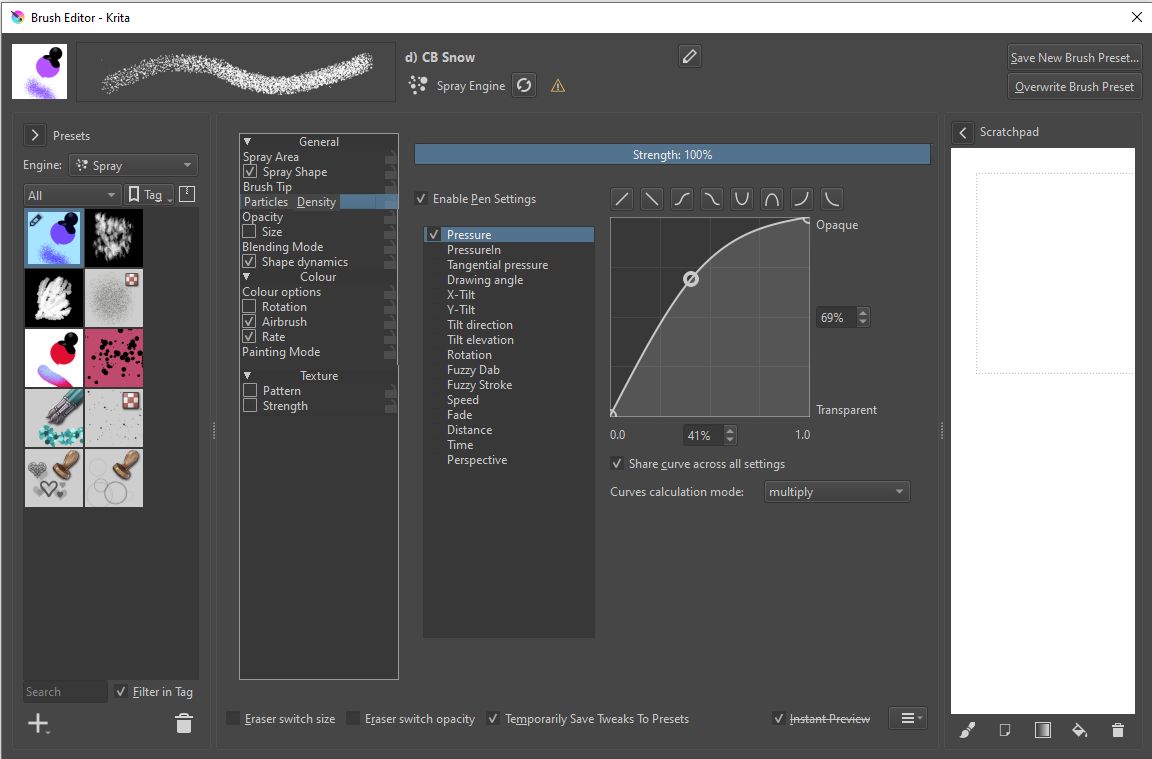The width and height of the screenshot is (1152, 759).
Task: Collapse the Texture settings group
Action: [248, 375]
